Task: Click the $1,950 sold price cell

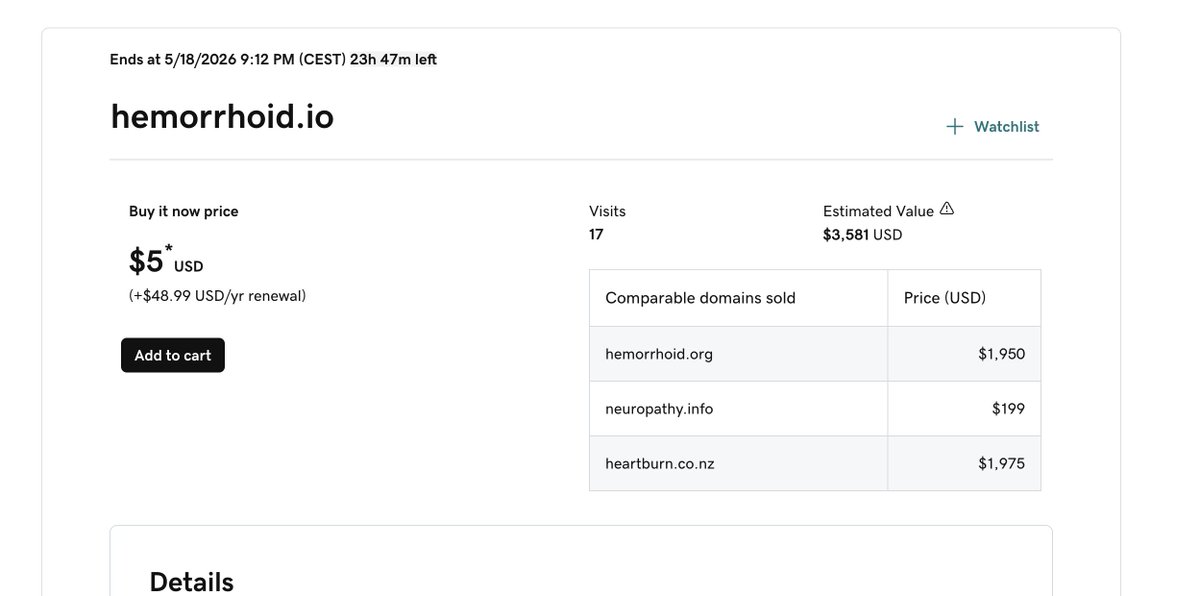Action: [x=1001, y=354]
